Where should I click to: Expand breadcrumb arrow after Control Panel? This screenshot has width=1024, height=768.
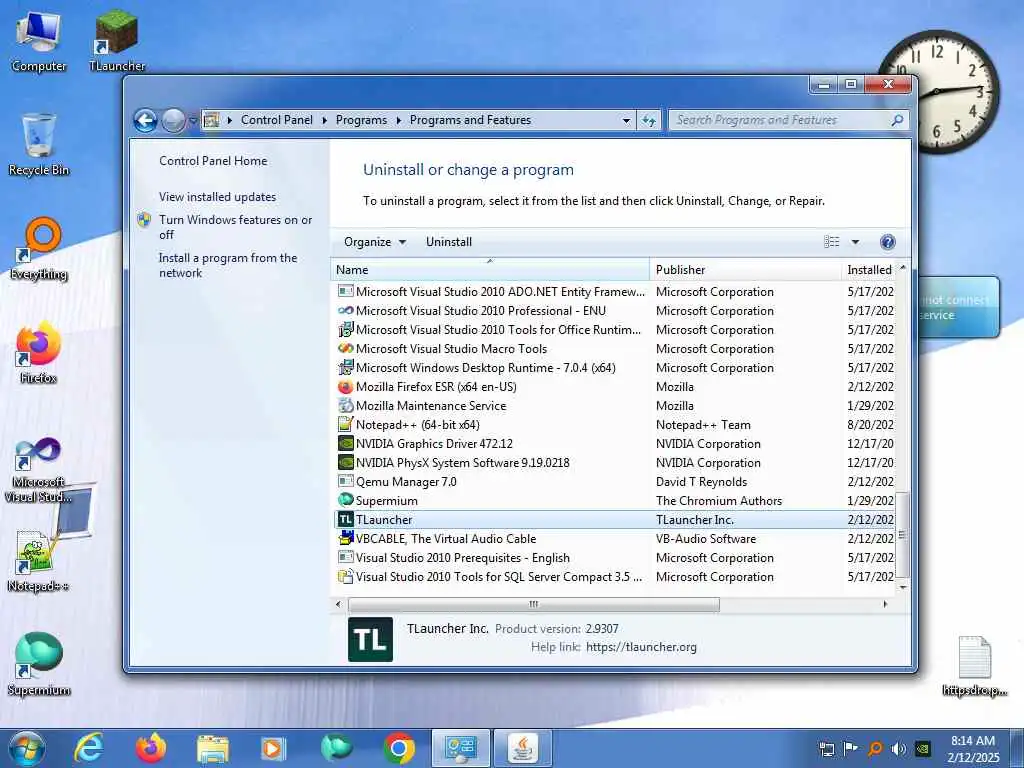click(325, 120)
